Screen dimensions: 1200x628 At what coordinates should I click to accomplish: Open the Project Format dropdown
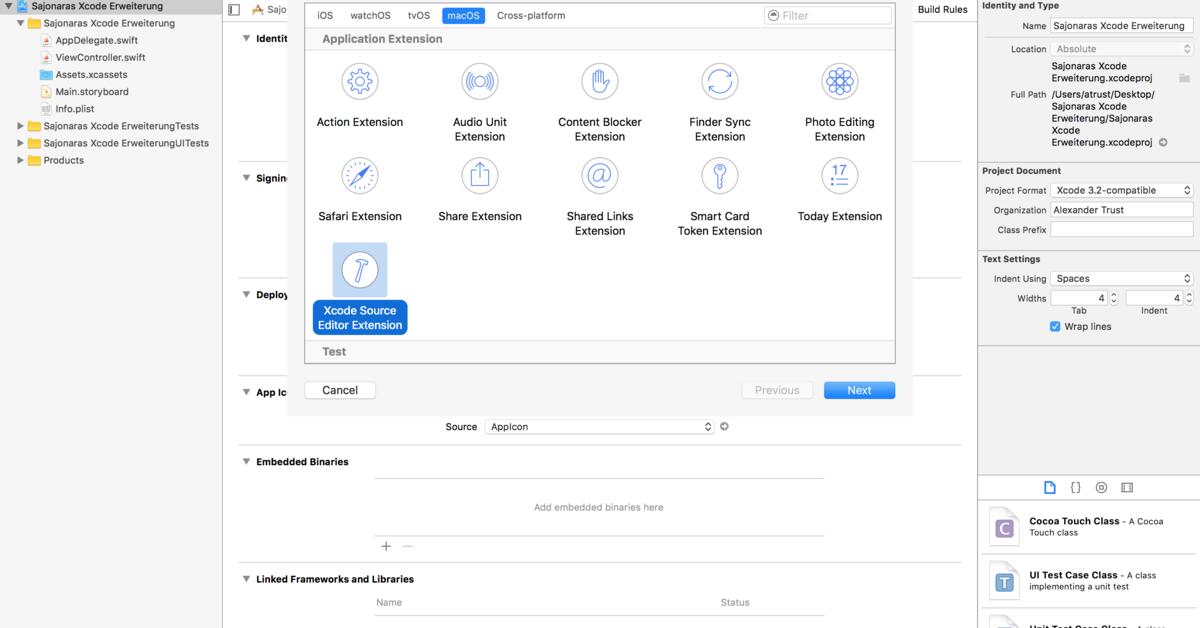[x=1122, y=190]
